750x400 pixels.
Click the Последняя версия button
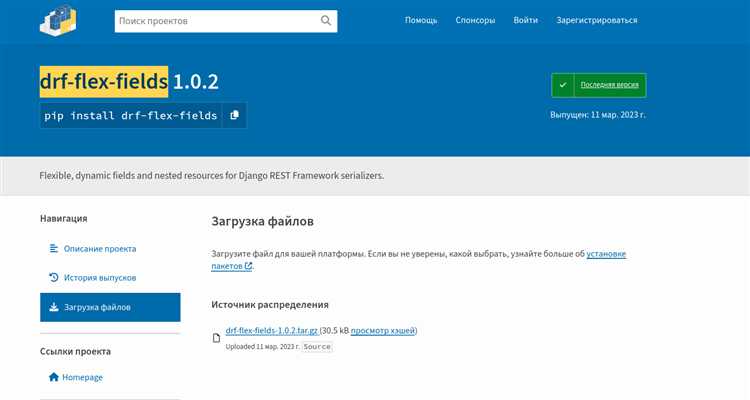[599, 85]
